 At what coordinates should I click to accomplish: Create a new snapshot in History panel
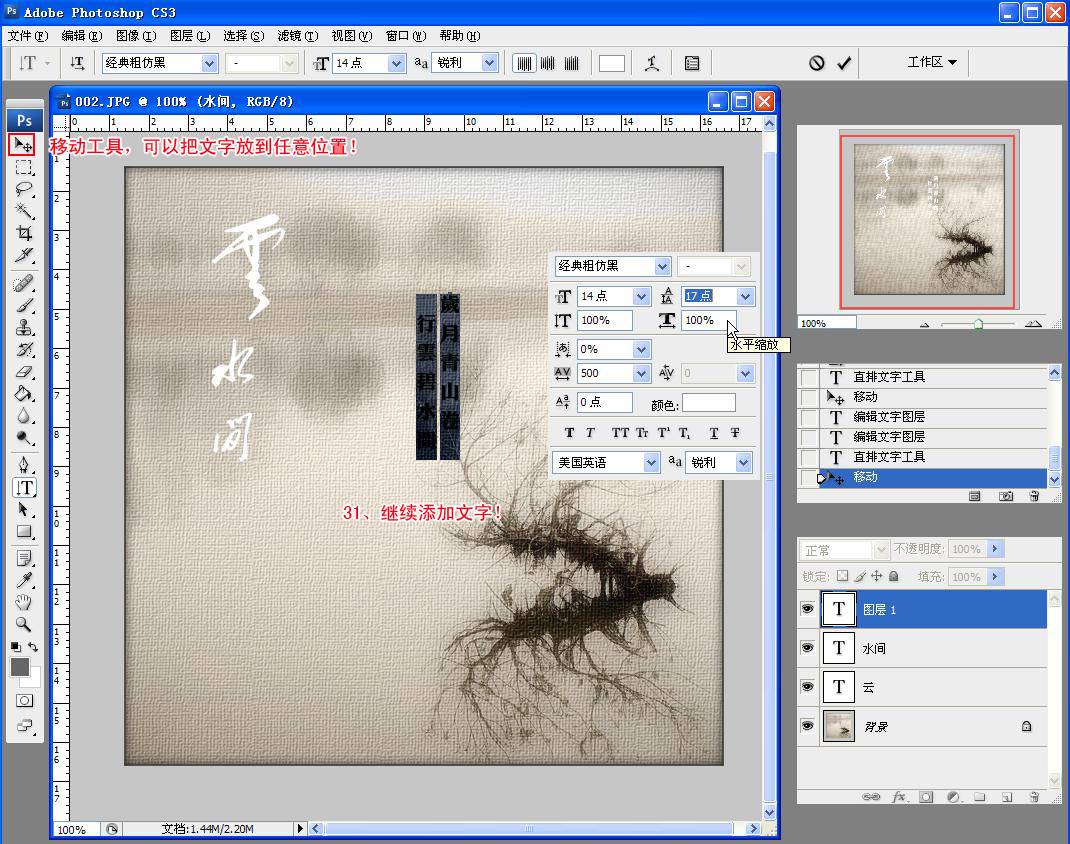[x=1005, y=496]
